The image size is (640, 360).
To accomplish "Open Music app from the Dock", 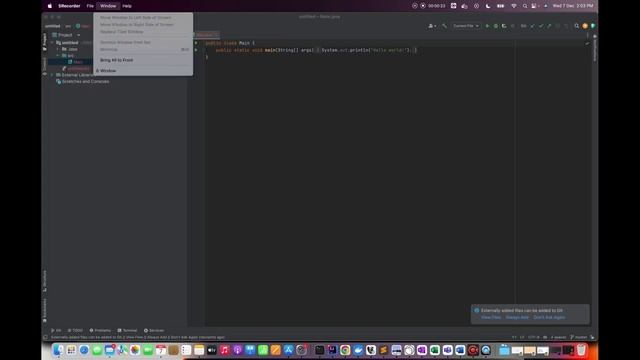I will click(x=224, y=350).
